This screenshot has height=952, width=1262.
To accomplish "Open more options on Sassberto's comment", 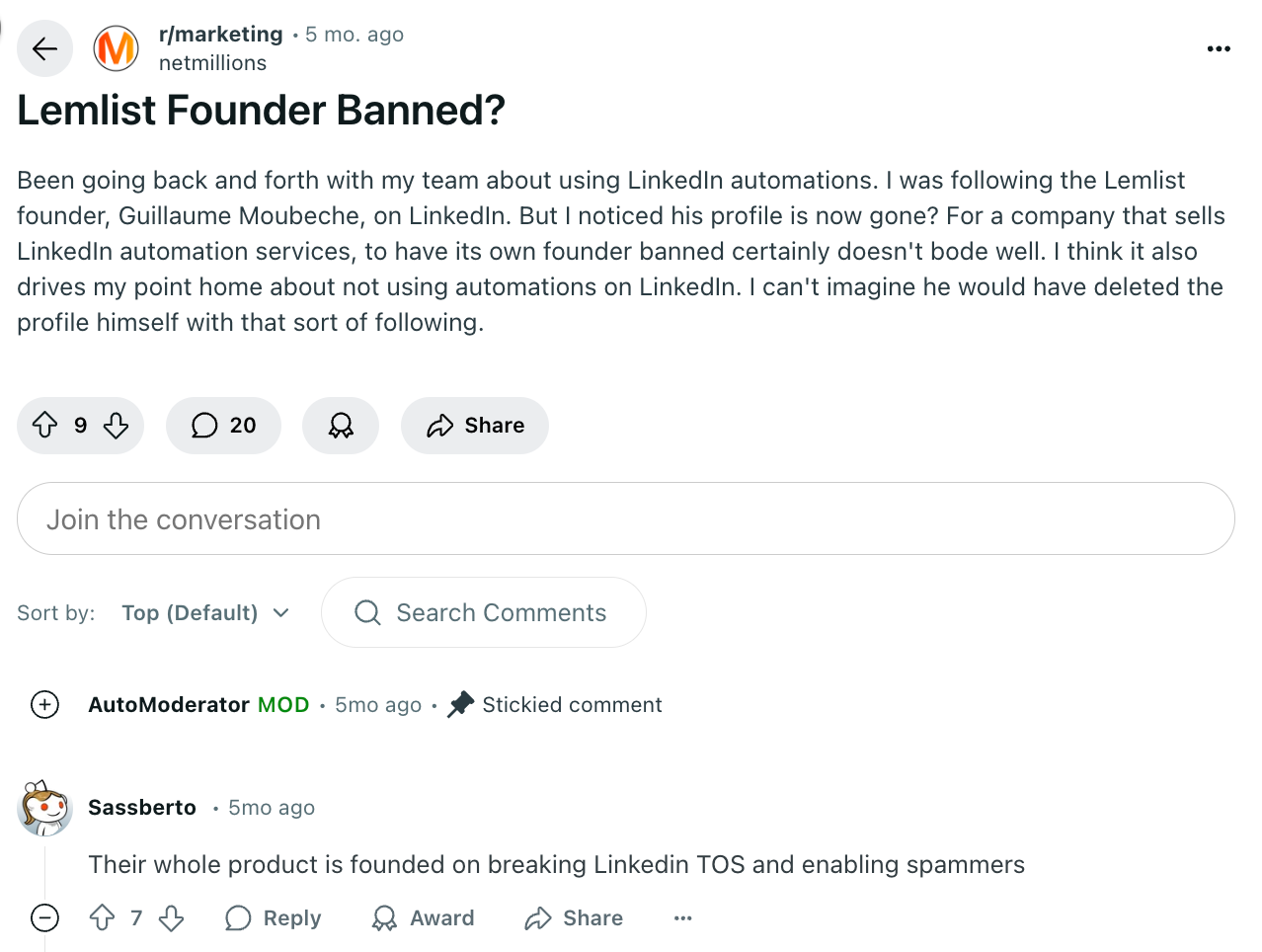I will pyautogui.click(x=683, y=918).
